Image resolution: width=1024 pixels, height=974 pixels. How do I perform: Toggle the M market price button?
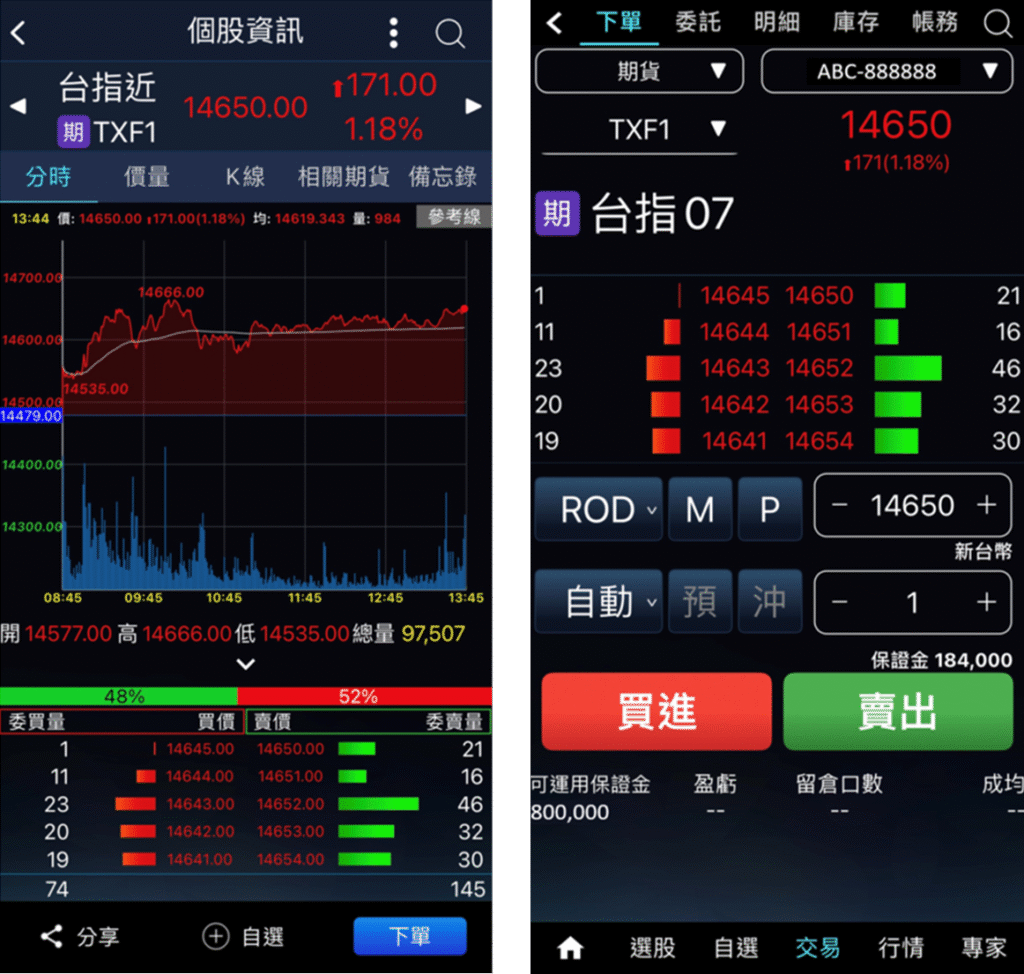click(700, 509)
